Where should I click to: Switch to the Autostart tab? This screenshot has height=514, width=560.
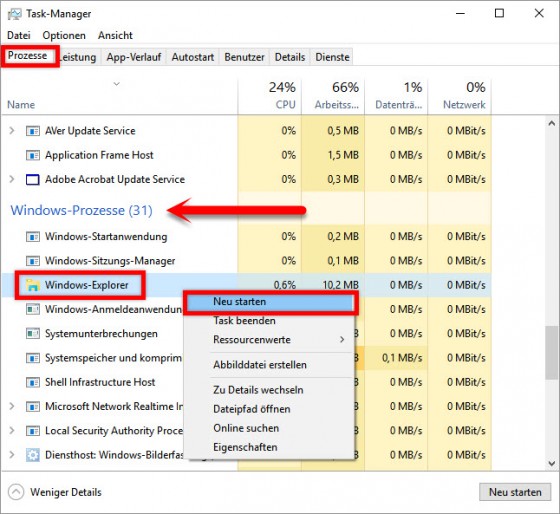tap(193, 57)
